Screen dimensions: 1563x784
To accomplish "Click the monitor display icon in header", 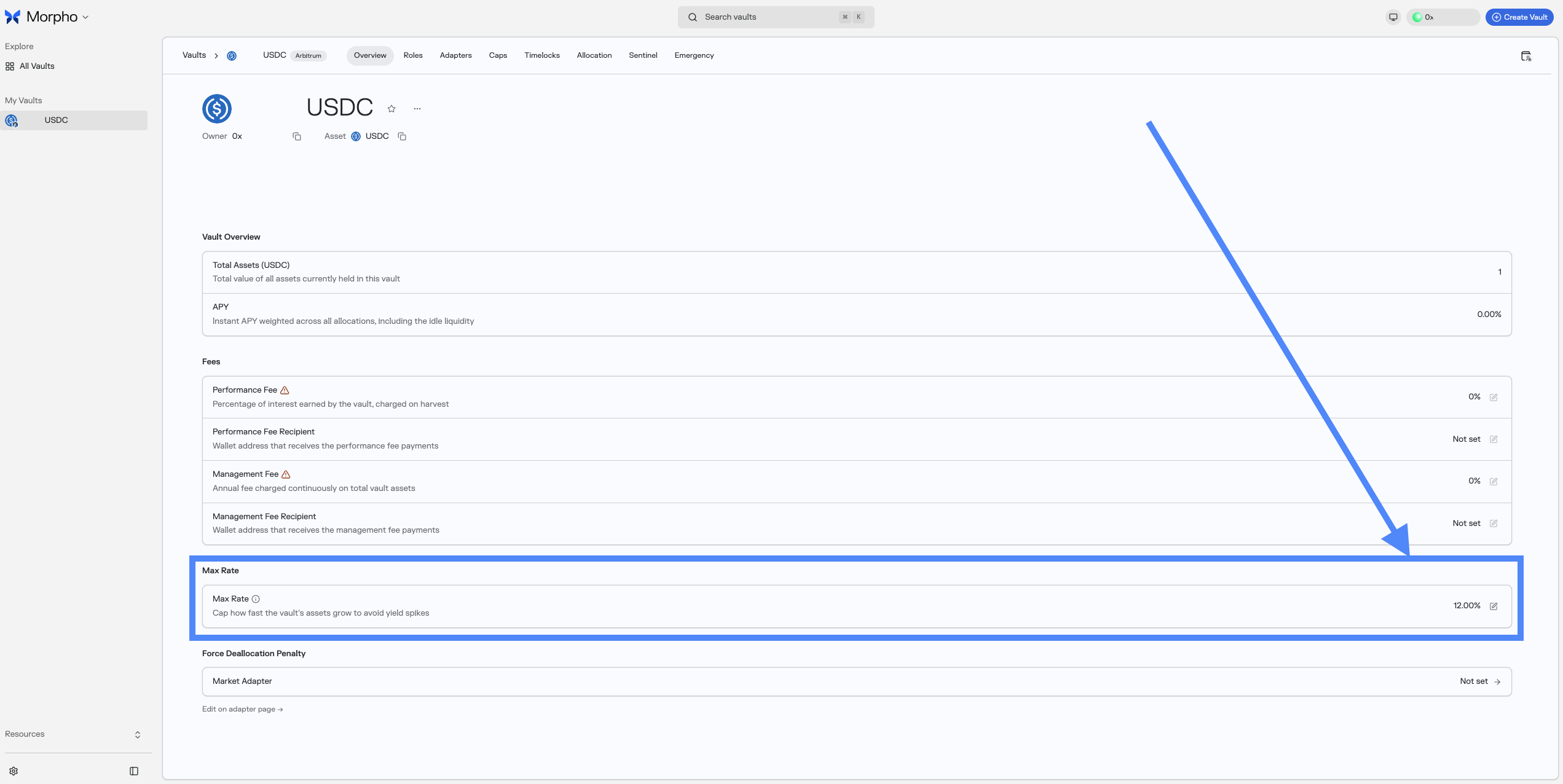I will pyautogui.click(x=1393, y=17).
